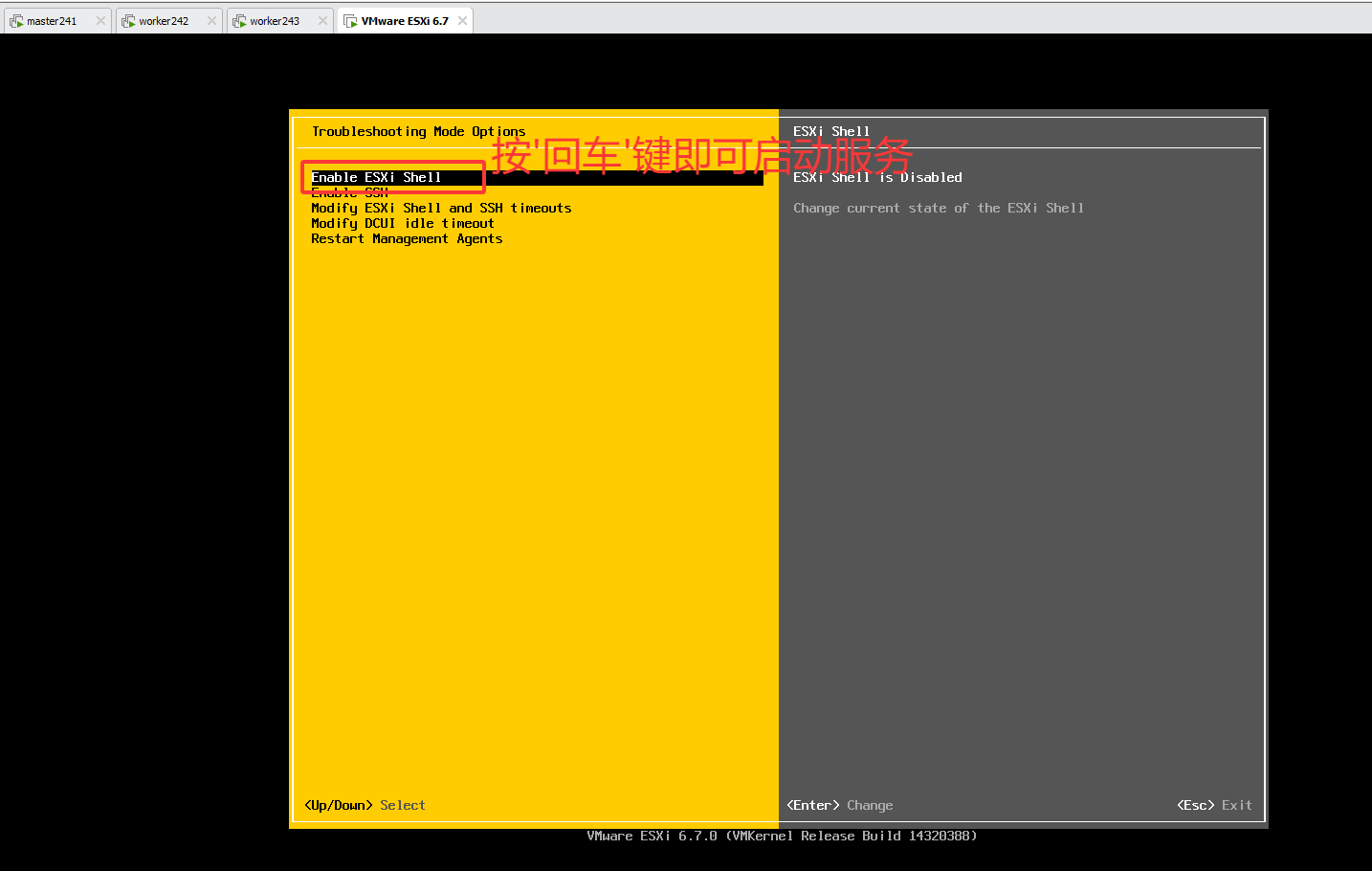Click the VM icon on master241 tab
The image size is (1372, 871).
pyautogui.click(x=16, y=21)
